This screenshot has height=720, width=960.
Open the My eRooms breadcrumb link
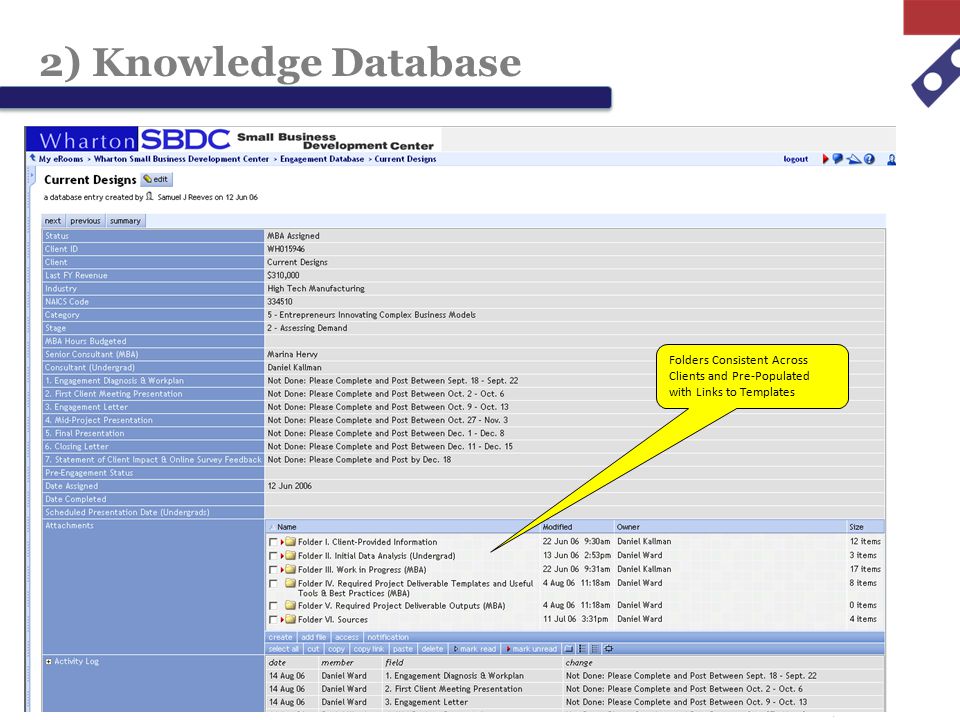61,159
